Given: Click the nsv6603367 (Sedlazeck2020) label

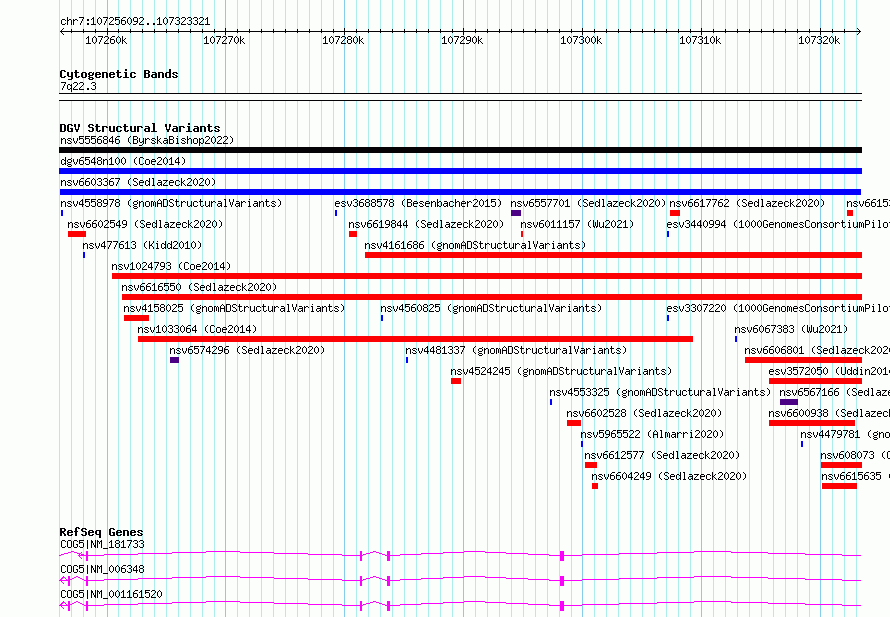Looking at the screenshot, I should [138, 182].
